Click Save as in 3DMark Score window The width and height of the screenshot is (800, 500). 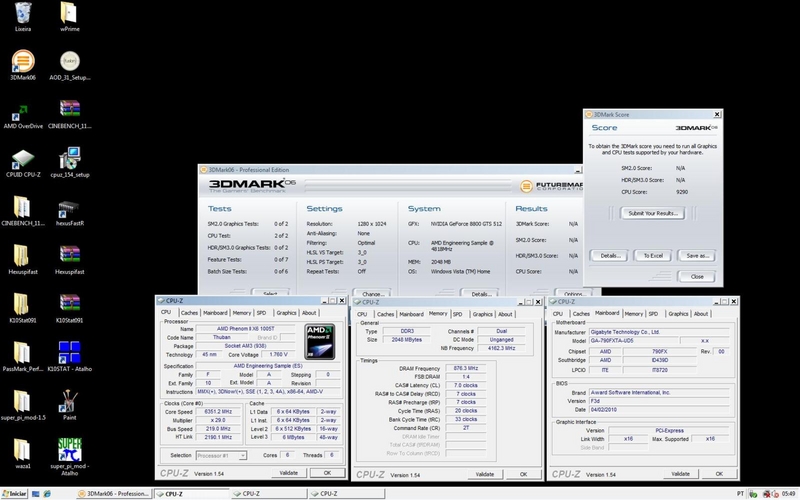coord(696,255)
